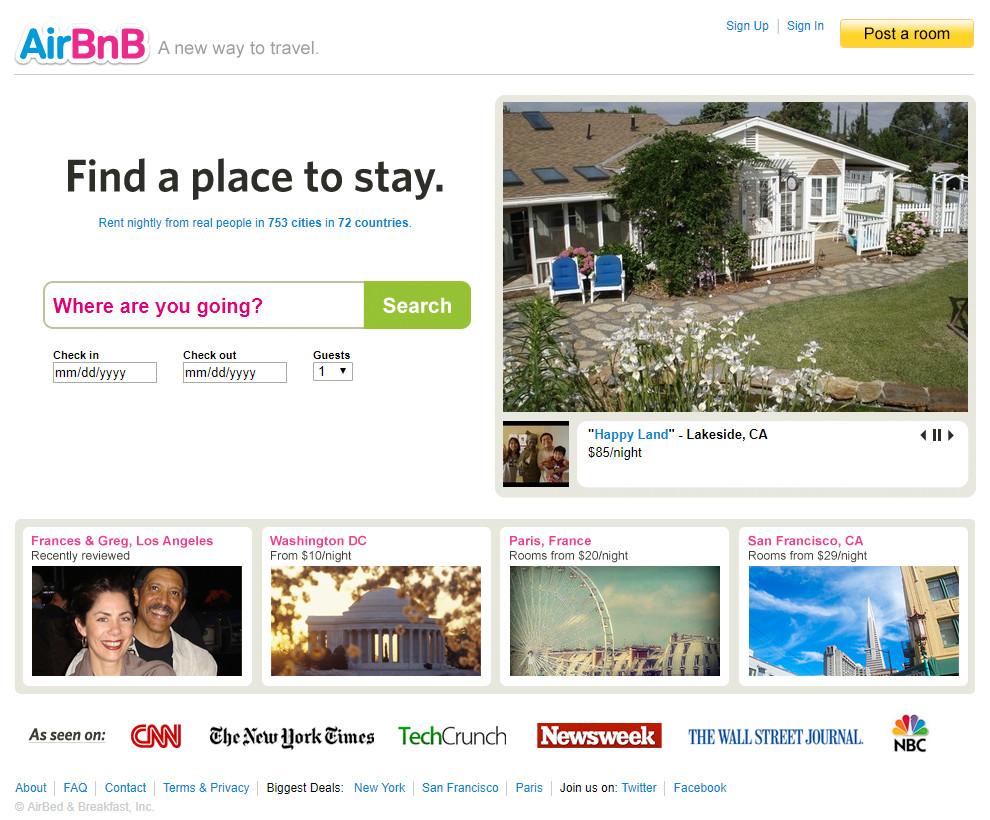This screenshot has width=990, height=820.
Task: Open the Sign Up link
Action: [x=747, y=26]
